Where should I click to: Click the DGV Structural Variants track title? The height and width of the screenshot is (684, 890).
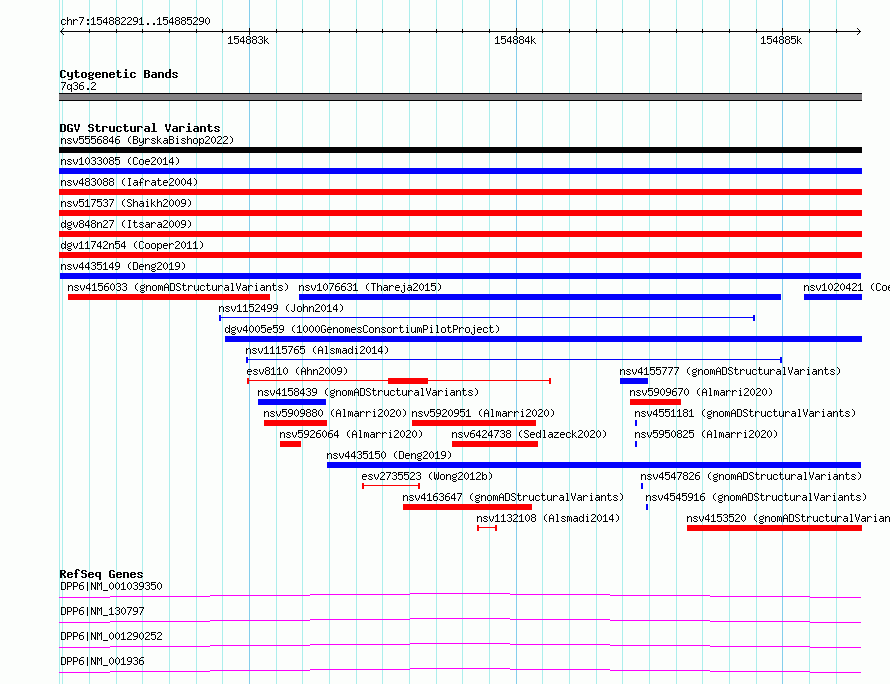[140, 128]
